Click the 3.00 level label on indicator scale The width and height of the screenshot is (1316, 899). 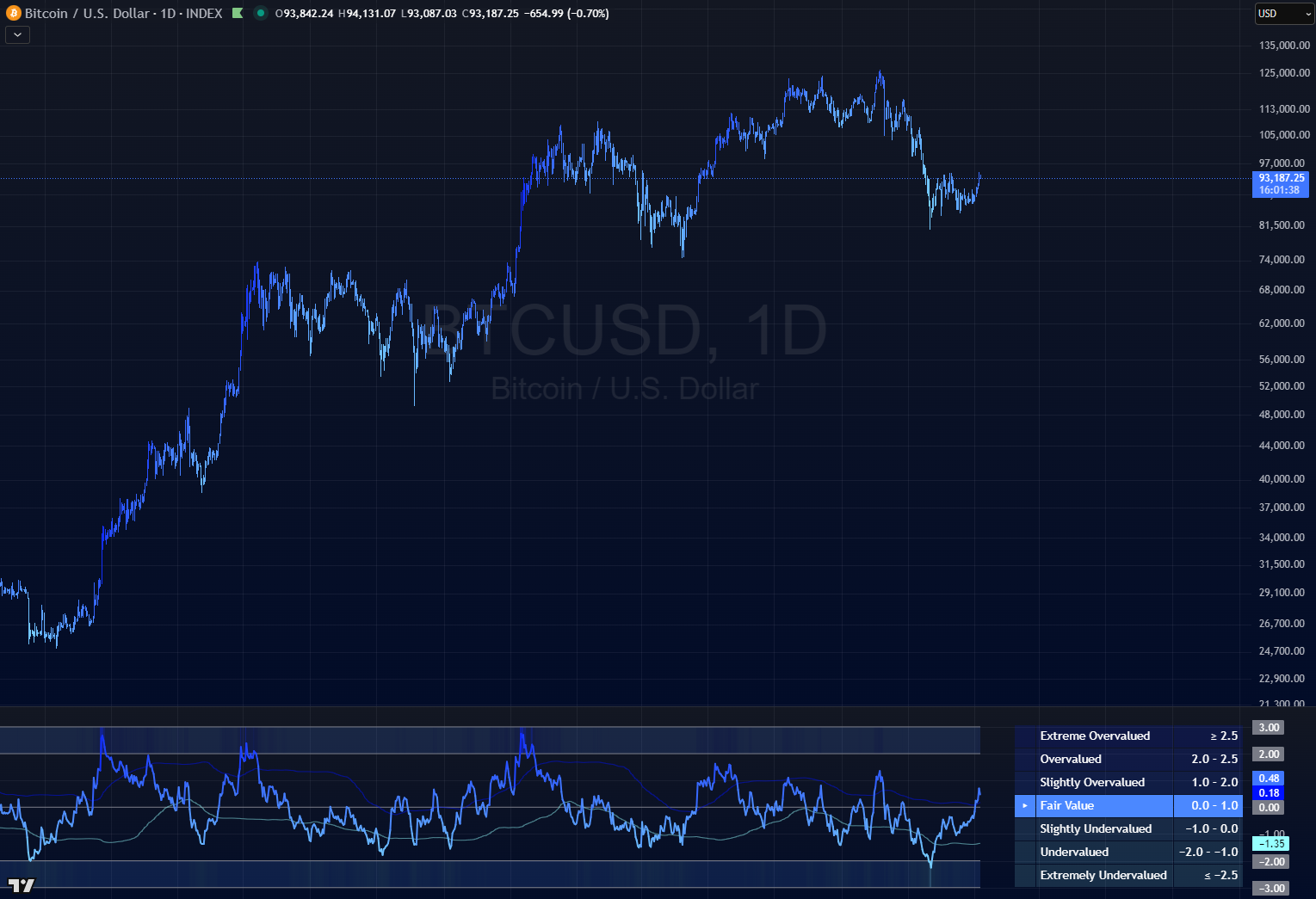pos(1269,728)
